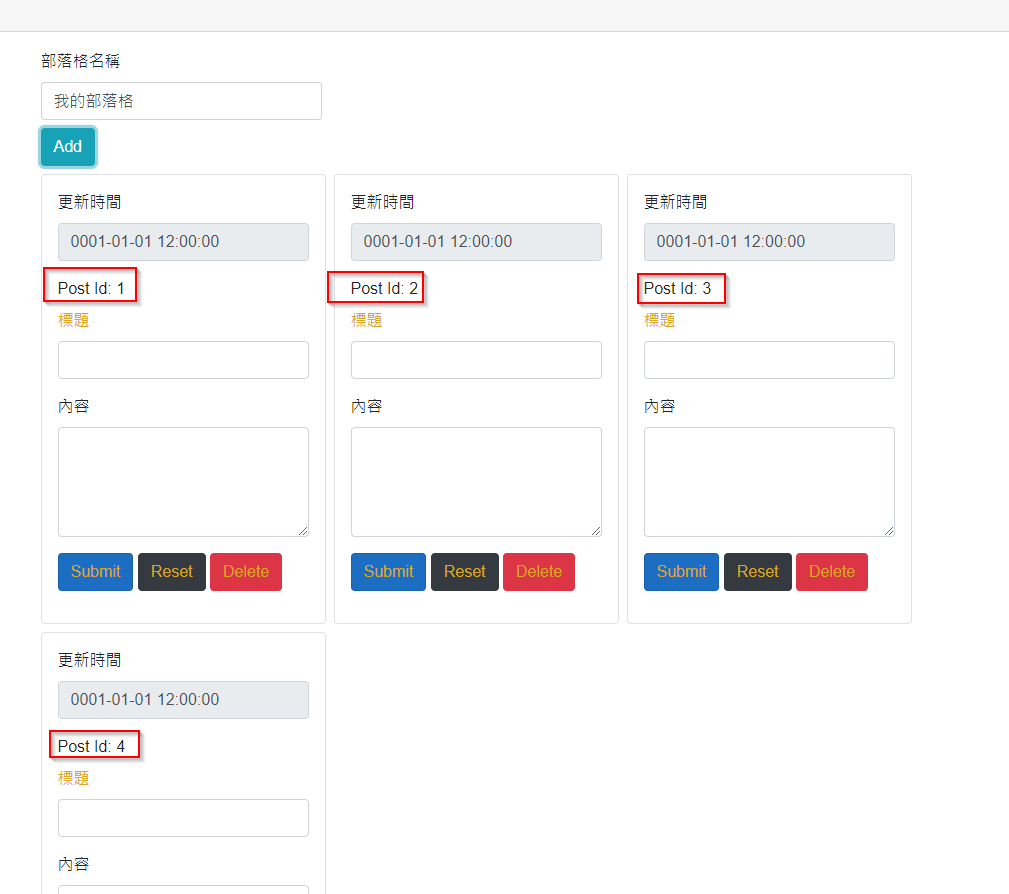Click Delete in Post Id 3 card
The width and height of the screenshot is (1009, 894).
click(x=831, y=572)
